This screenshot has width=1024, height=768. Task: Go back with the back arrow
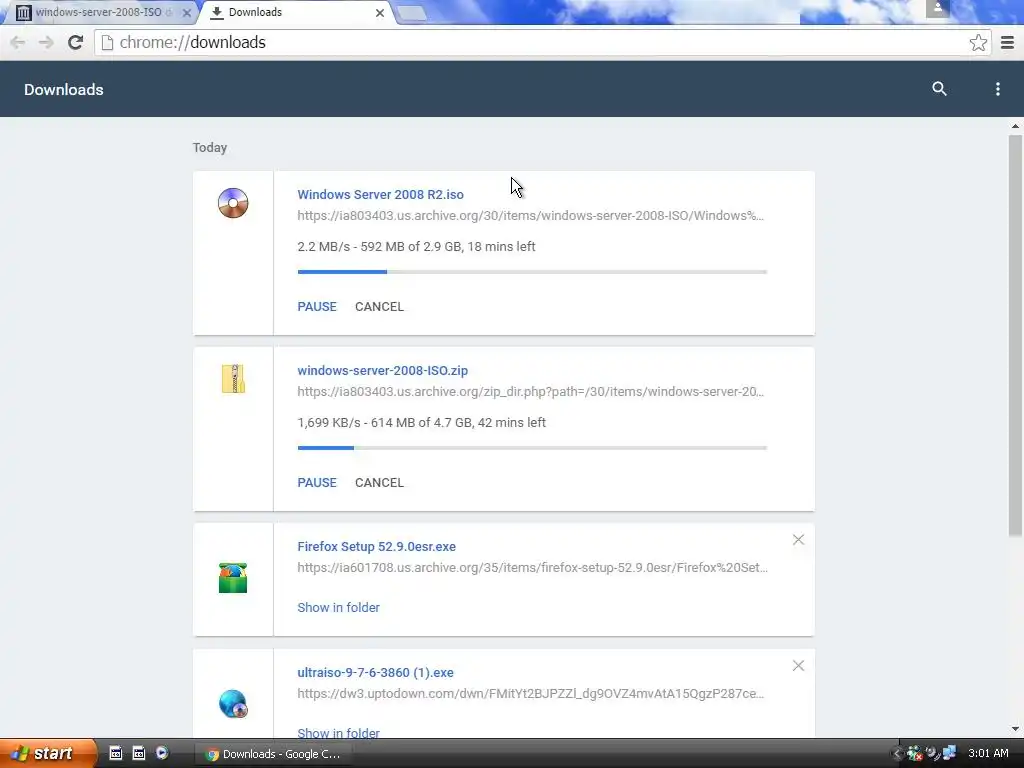point(18,42)
